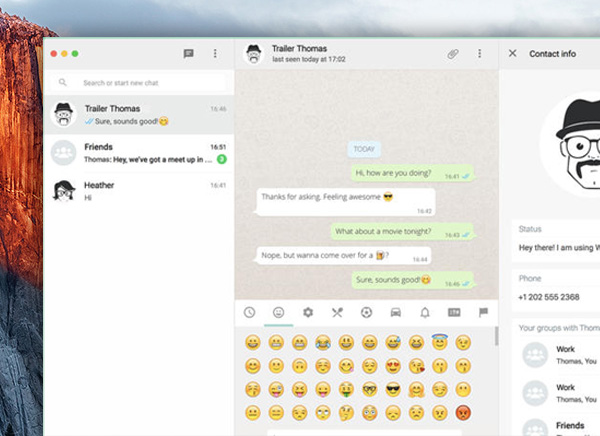Switch to the bell objects emoji tab
The width and height of the screenshot is (600, 436).
(425, 313)
